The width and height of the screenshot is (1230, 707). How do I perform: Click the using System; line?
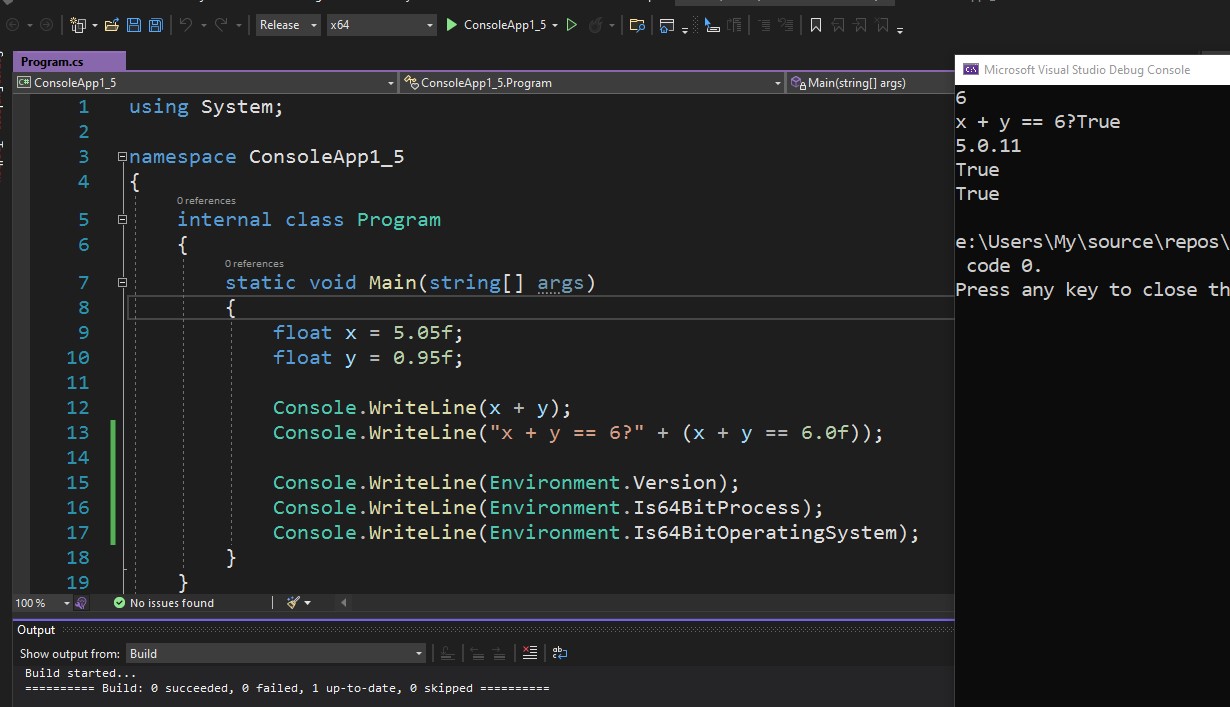206,107
